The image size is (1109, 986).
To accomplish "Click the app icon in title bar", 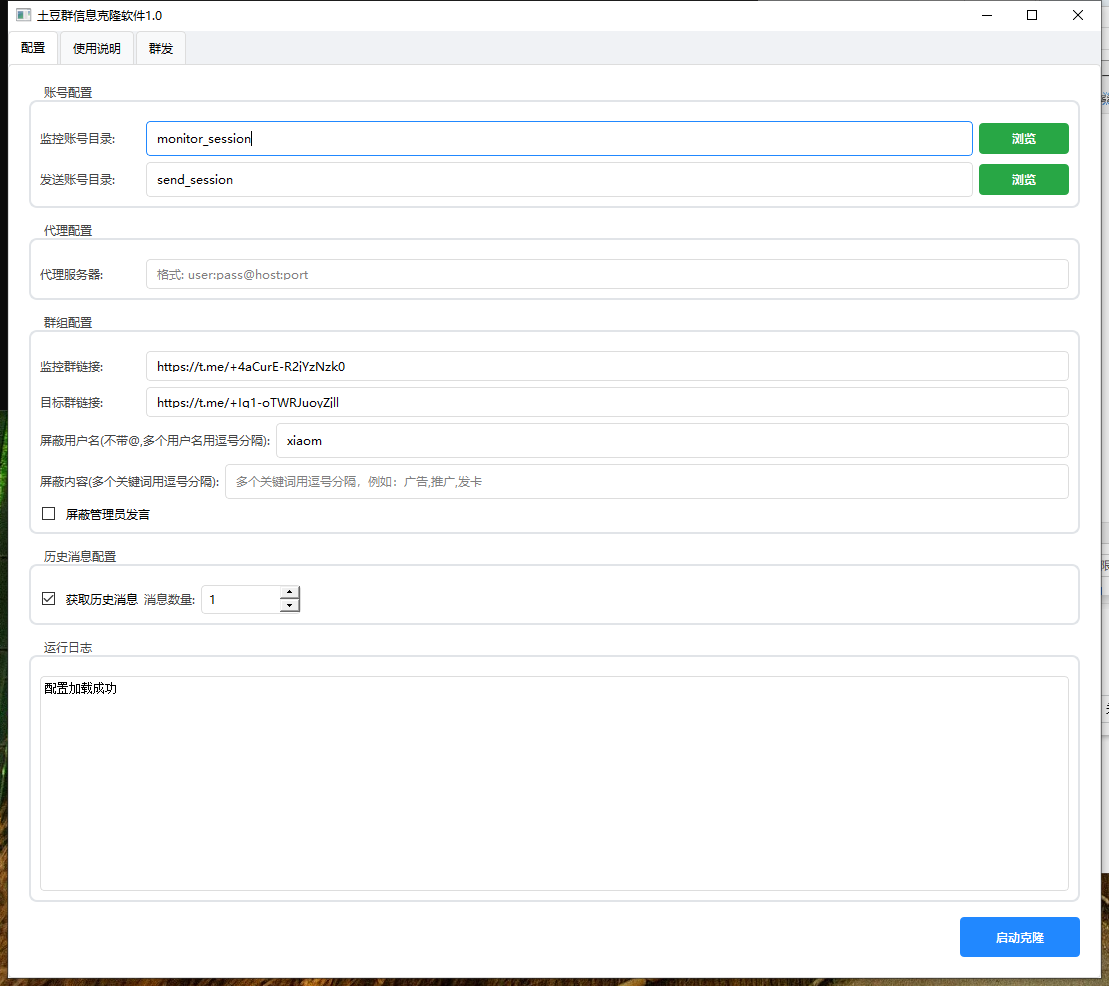I will click(x=23, y=15).
